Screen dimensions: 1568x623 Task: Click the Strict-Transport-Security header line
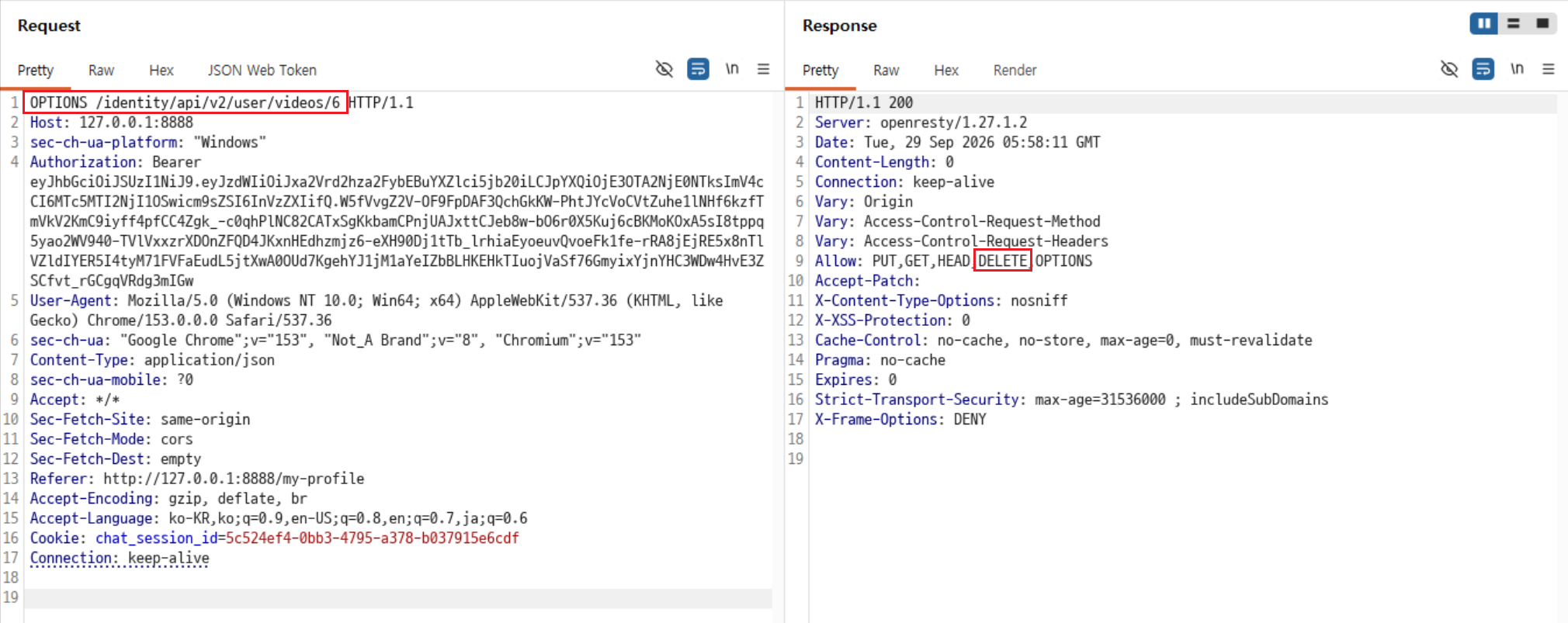pyautogui.click(x=1071, y=400)
